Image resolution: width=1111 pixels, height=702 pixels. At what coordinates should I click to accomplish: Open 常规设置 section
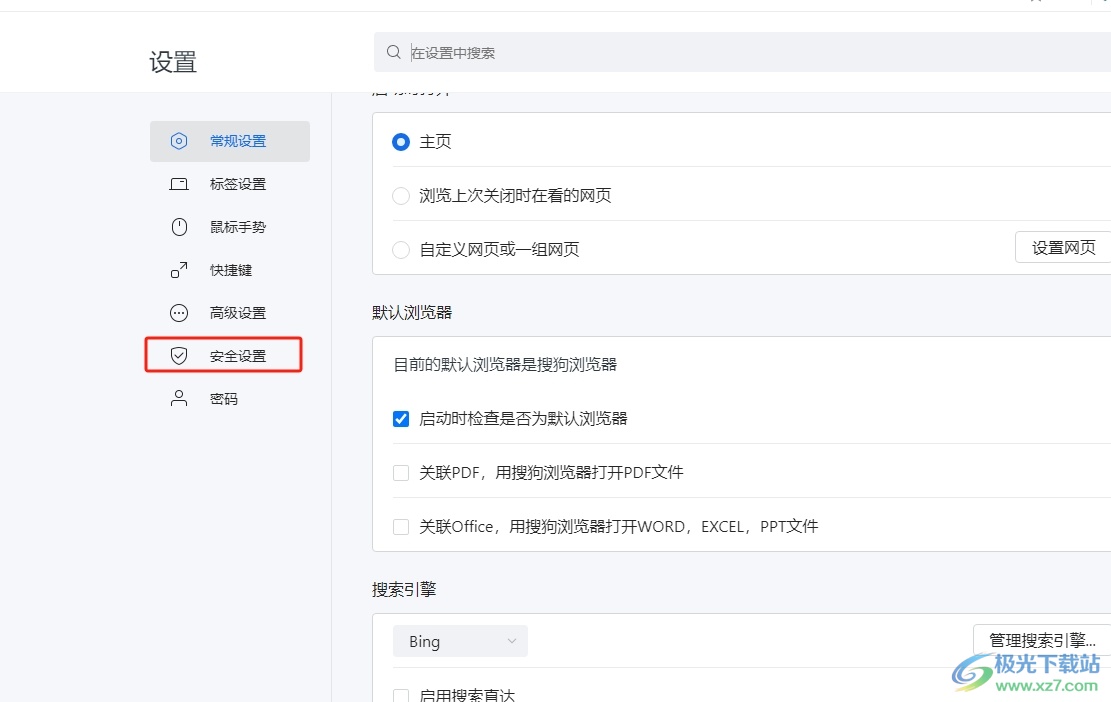230,141
